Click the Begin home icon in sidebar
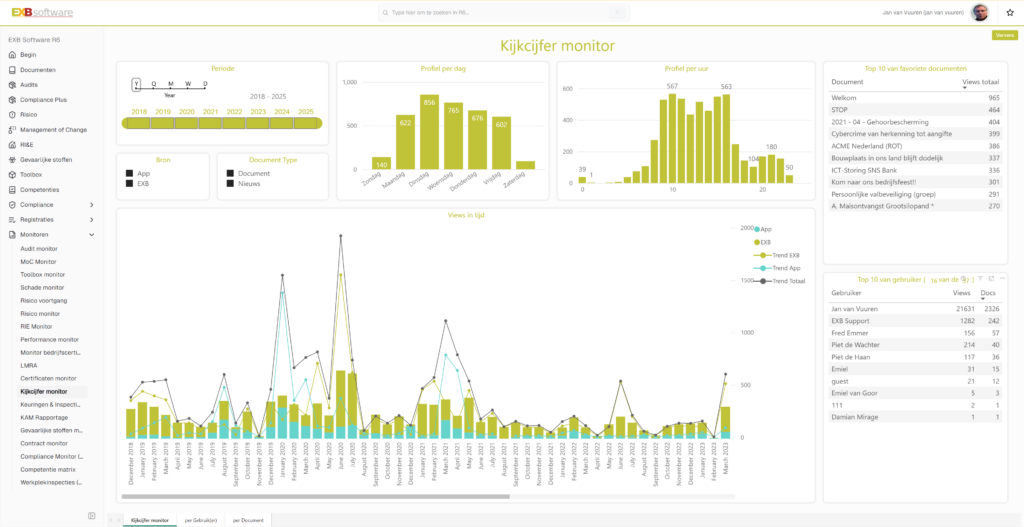The image size is (1024, 527). tap(11, 55)
